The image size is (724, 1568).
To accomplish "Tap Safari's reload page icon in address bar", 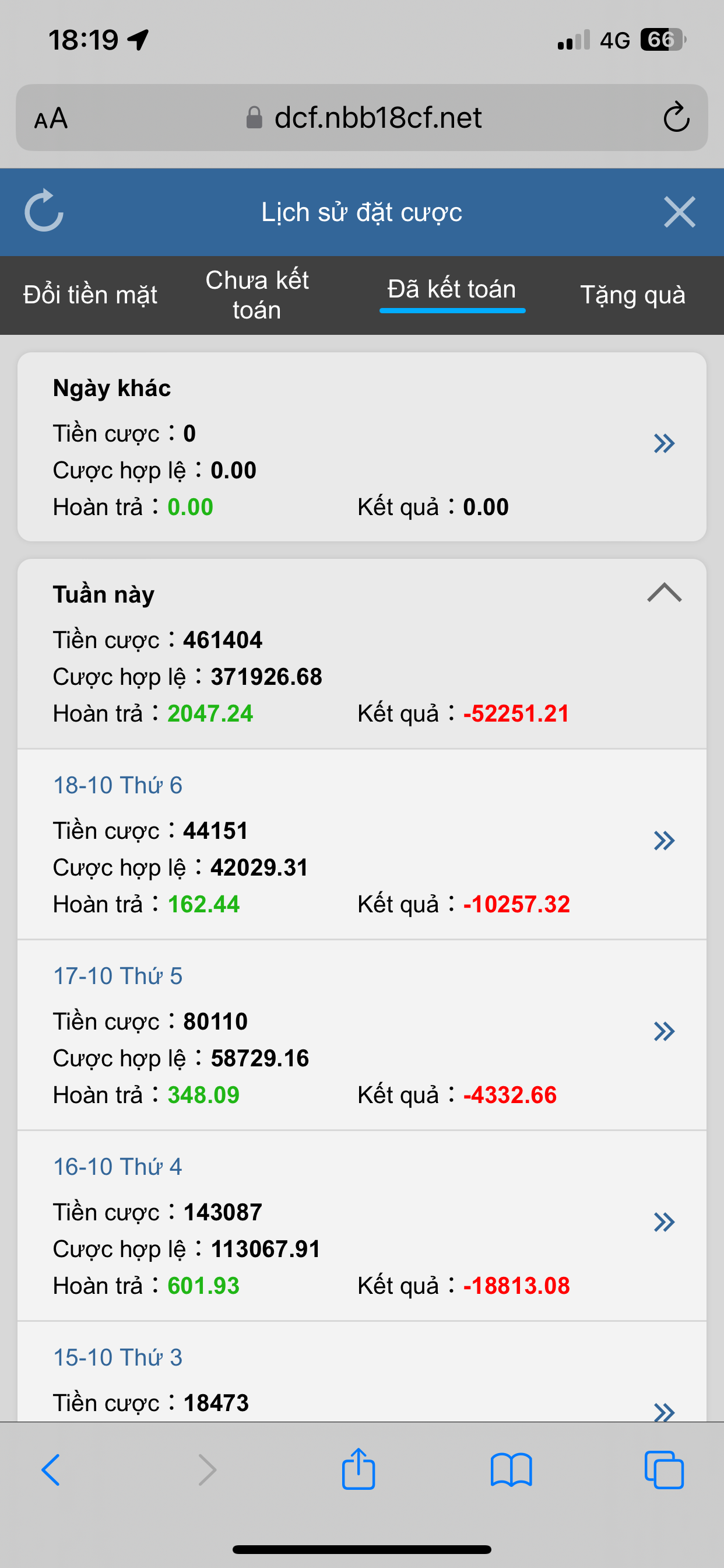I will click(676, 117).
